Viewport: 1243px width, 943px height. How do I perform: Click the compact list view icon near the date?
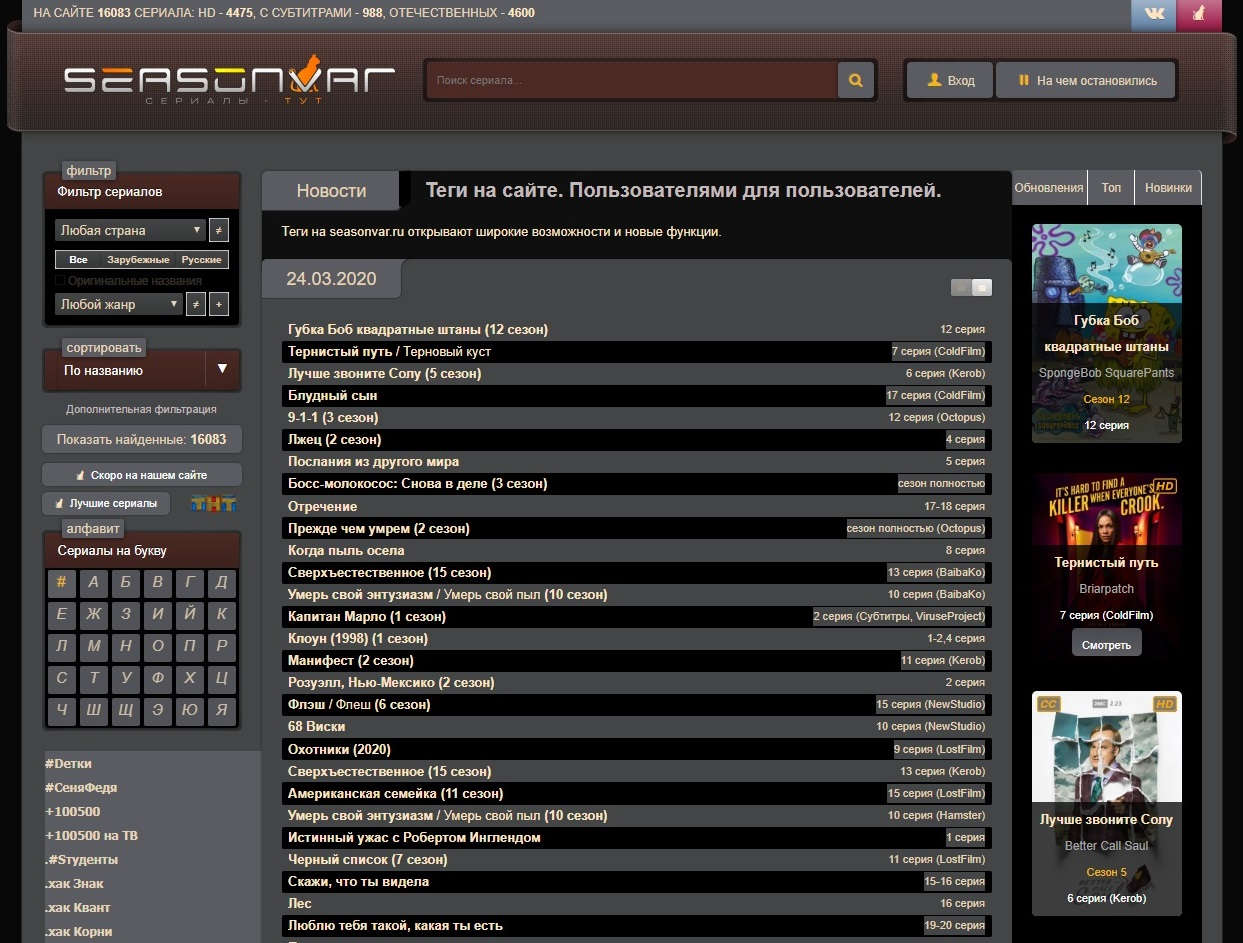click(980, 287)
